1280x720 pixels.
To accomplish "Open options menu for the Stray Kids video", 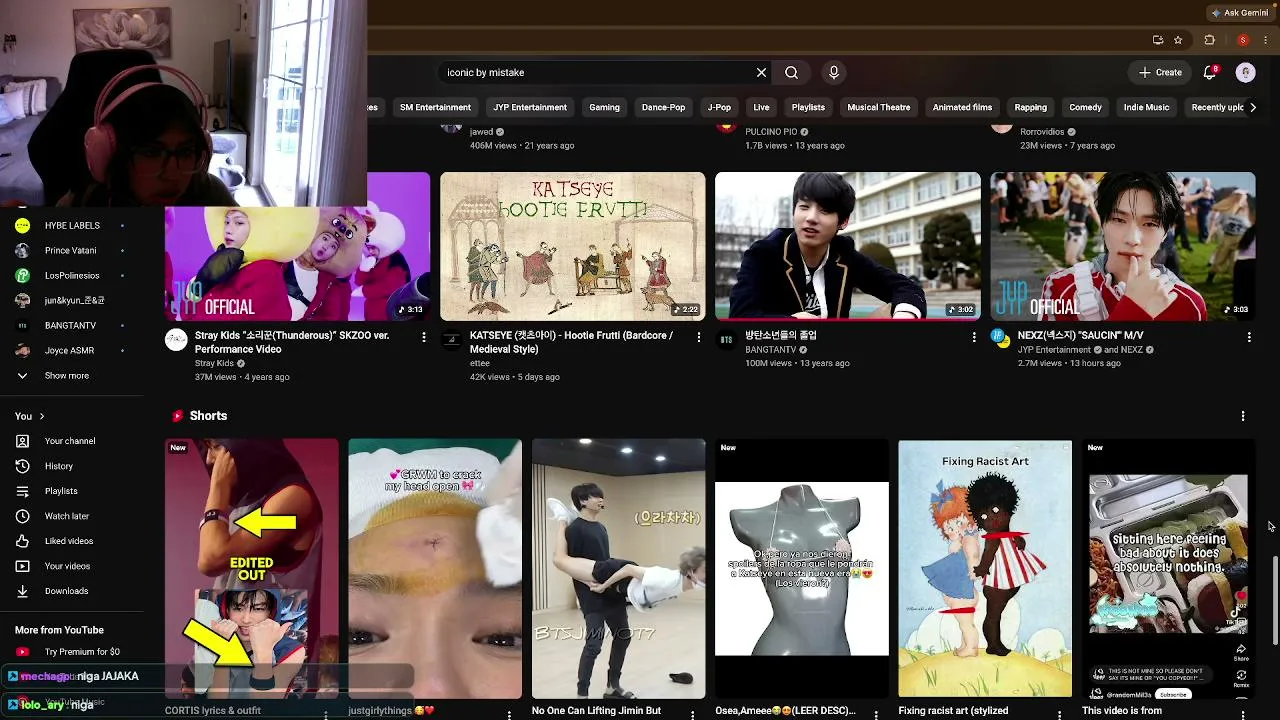I will coord(424,338).
